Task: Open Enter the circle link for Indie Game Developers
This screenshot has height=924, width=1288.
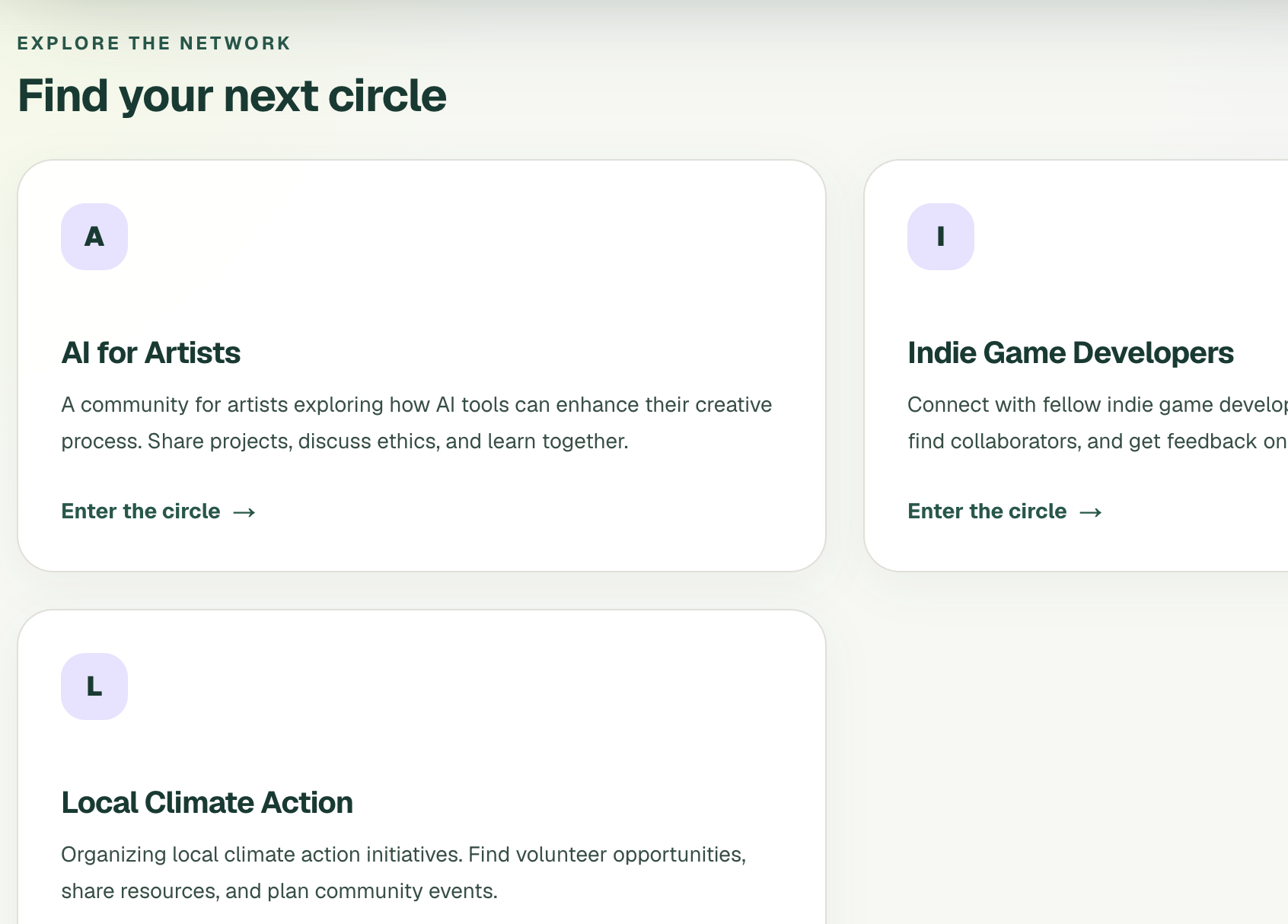Action: click(x=1005, y=511)
